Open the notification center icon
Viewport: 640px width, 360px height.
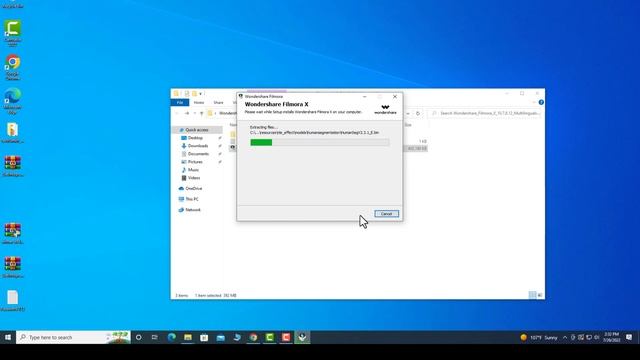point(629,337)
